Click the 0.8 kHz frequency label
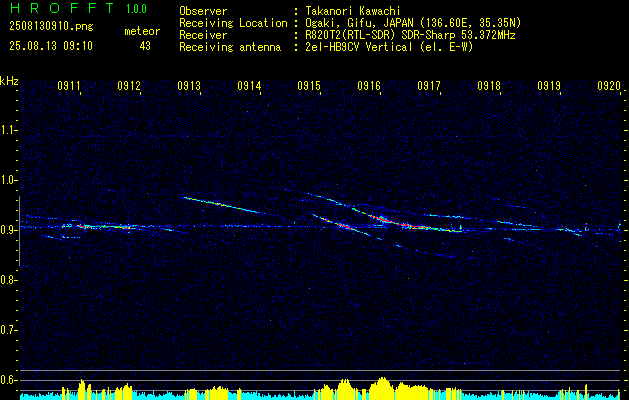The height and width of the screenshot is (400, 629). click(8, 280)
